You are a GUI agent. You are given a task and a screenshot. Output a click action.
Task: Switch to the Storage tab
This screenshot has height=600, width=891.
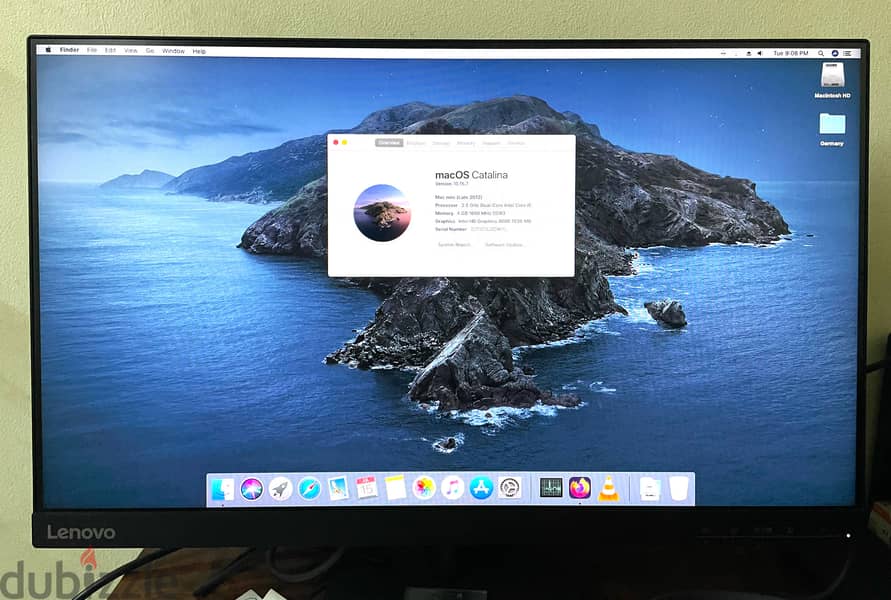pyautogui.click(x=441, y=143)
